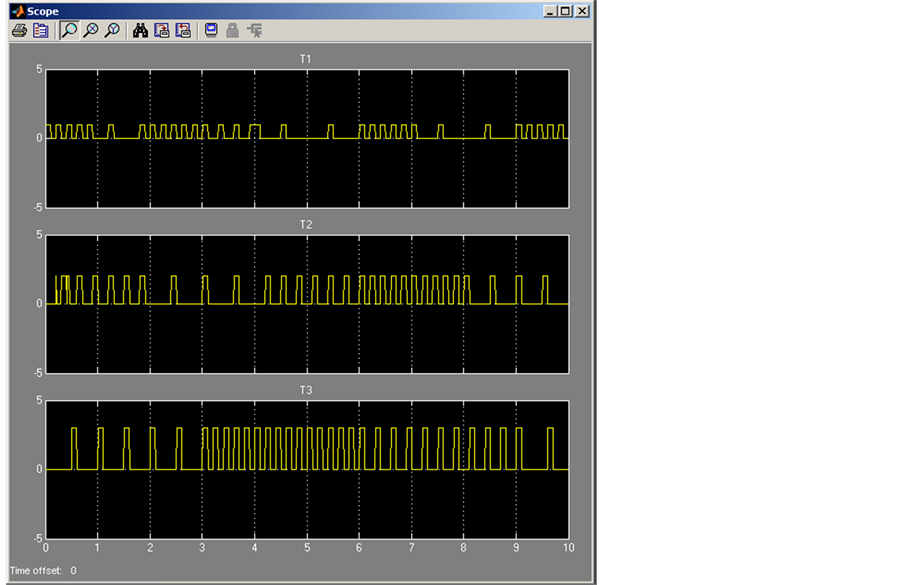Click the Autoscale binoculars icon
This screenshot has height=585, width=903.
[140, 31]
